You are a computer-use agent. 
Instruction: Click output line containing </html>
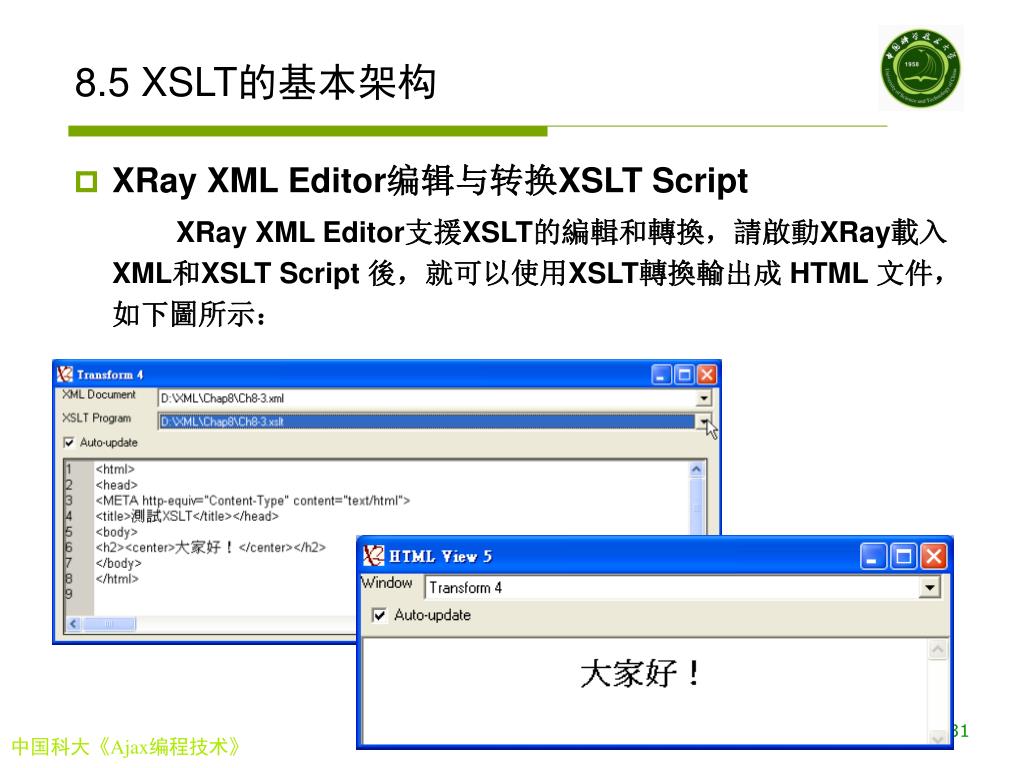coord(117,579)
